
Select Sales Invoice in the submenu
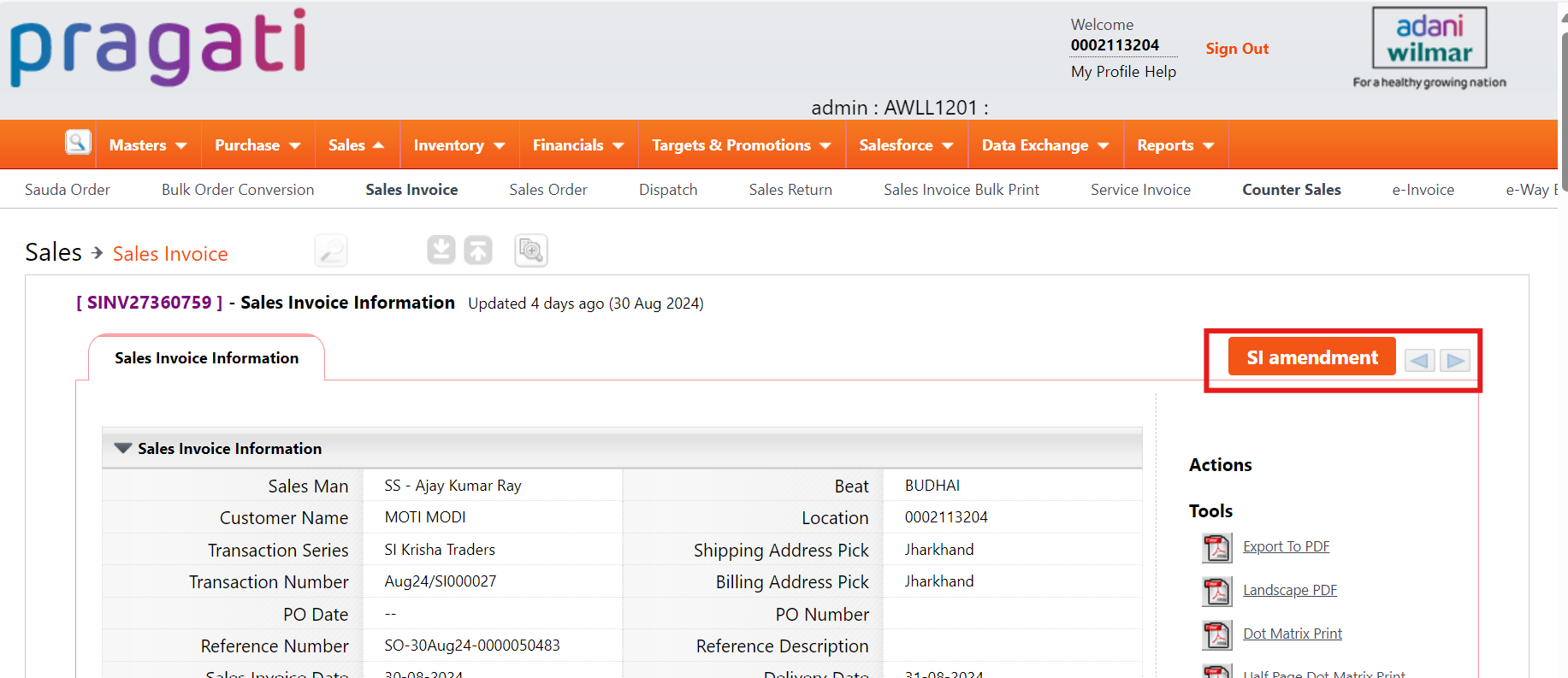pos(411,190)
